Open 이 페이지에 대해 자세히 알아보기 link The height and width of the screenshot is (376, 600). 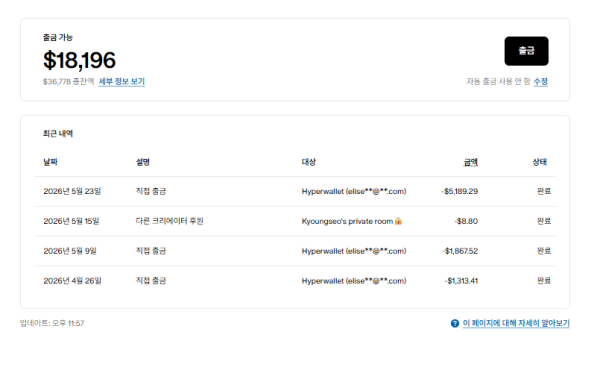[x=516, y=323]
